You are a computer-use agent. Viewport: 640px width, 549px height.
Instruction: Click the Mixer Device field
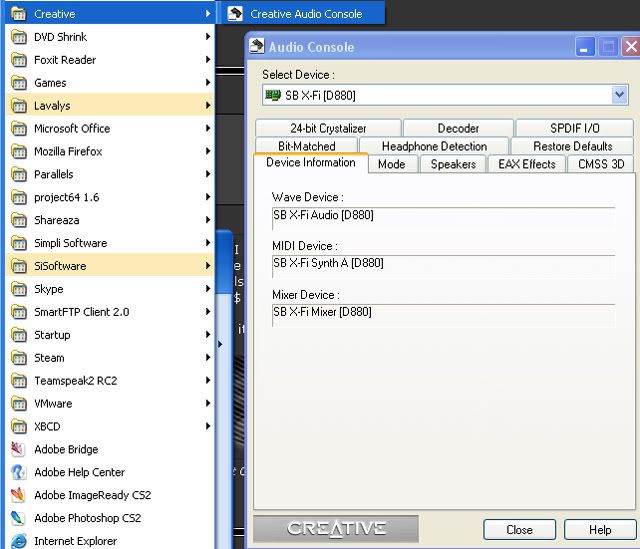443,315
